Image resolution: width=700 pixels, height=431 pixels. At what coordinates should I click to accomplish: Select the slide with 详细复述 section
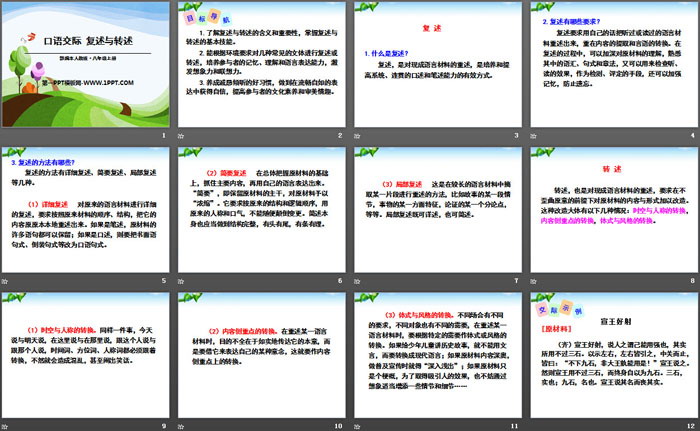[87, 210]
